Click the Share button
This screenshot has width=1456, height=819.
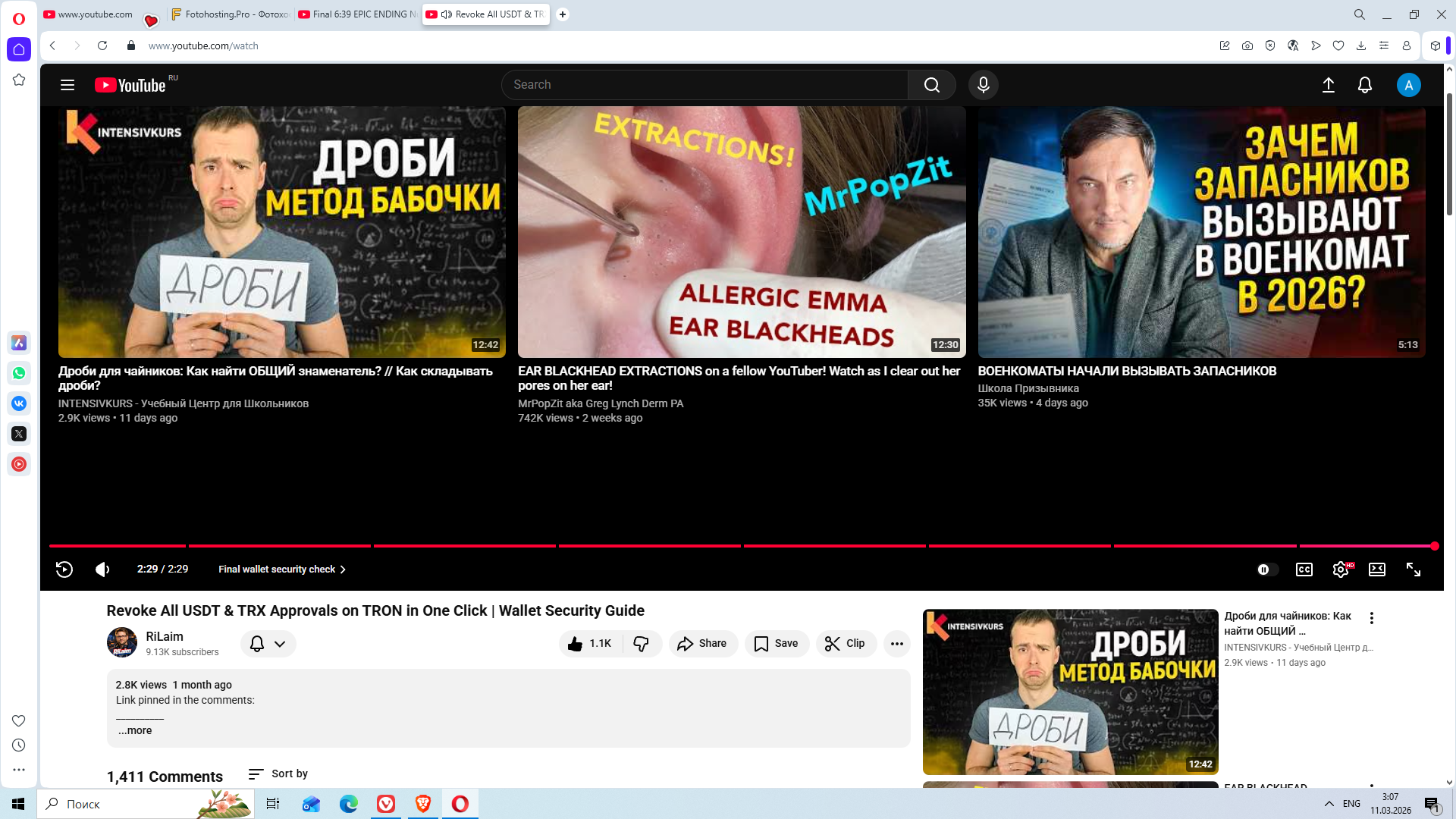(702, 644)
